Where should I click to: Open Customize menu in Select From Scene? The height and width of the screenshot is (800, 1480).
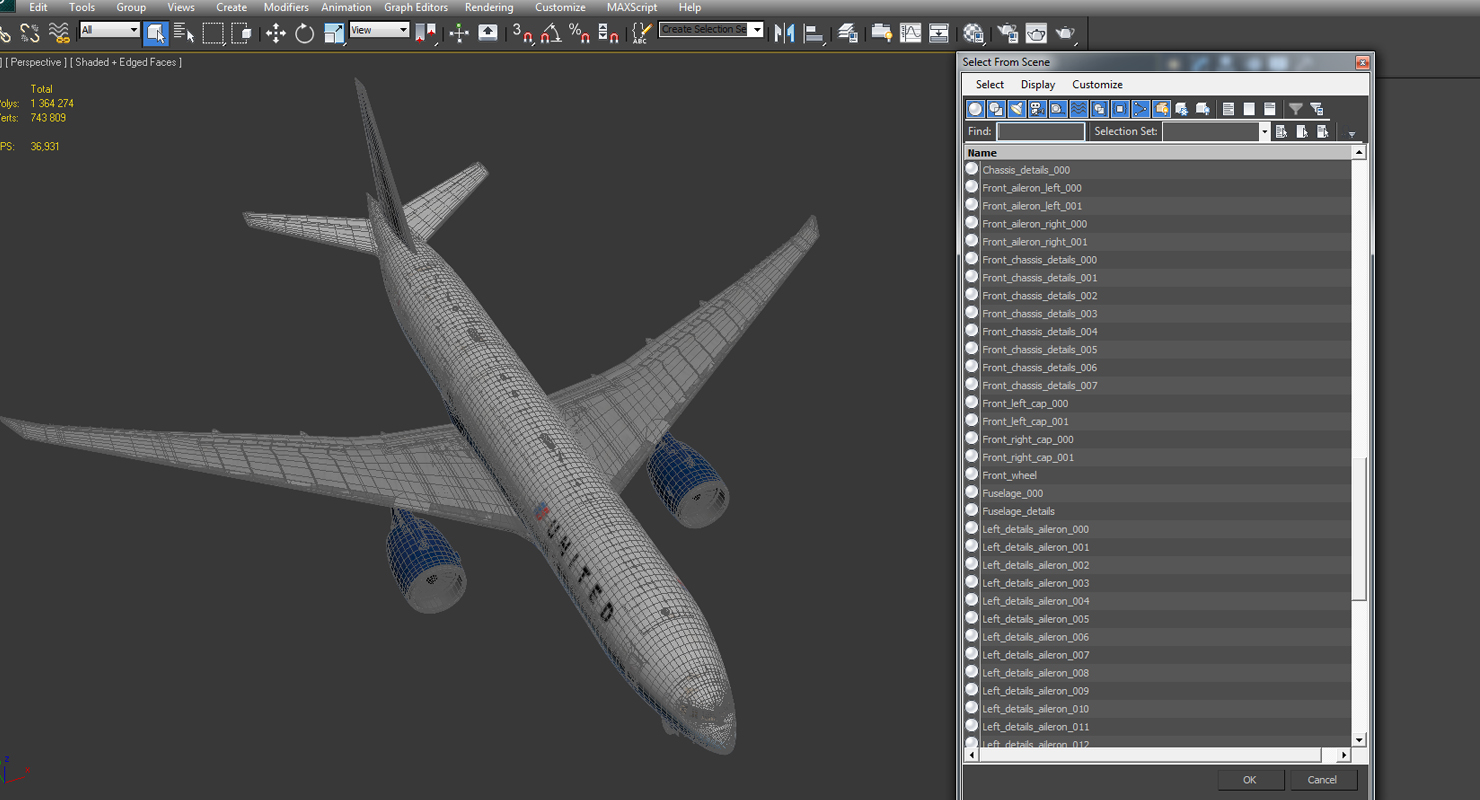1097,85
